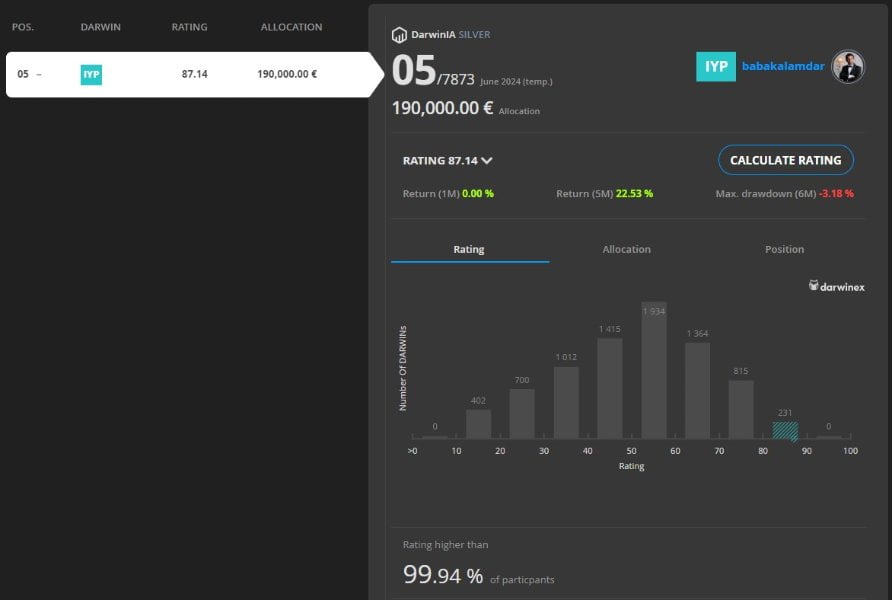Switch to the Rating tab
This screenshot has height=600, width=892.
point(469,249)
